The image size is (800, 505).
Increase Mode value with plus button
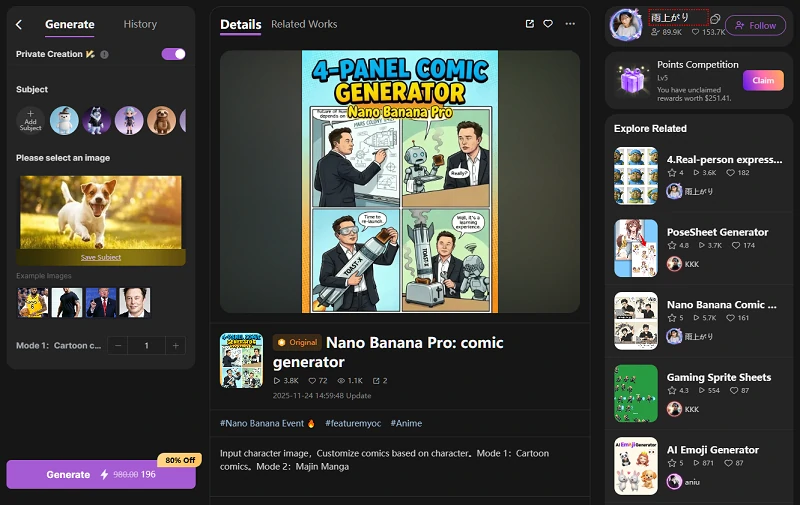[x=176, y=345]
